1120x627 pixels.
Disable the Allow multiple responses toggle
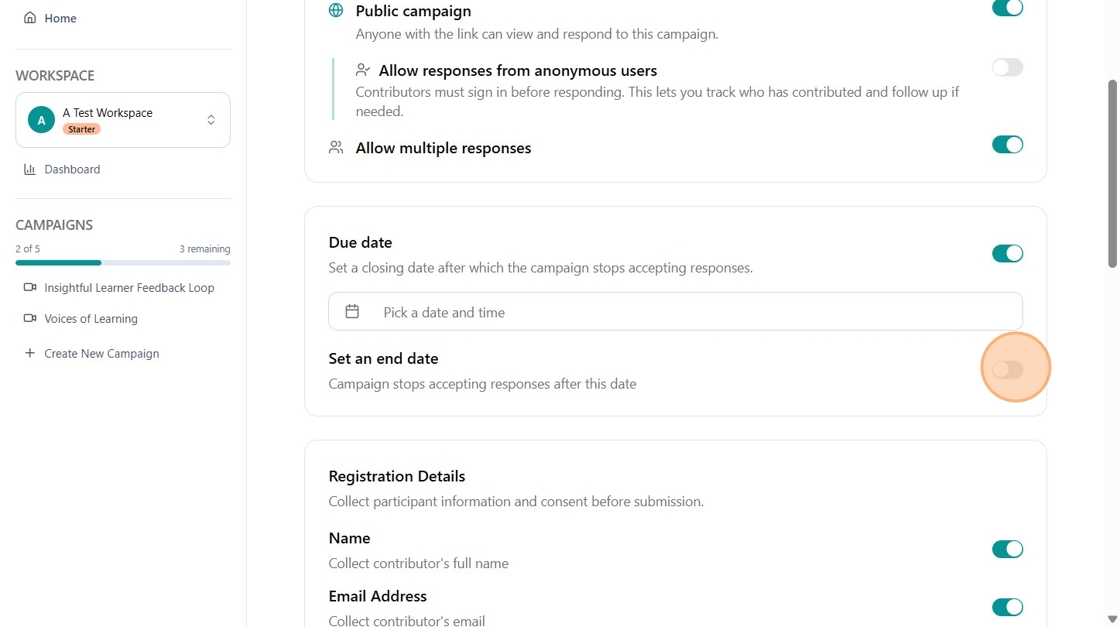tap(1007, 145)
